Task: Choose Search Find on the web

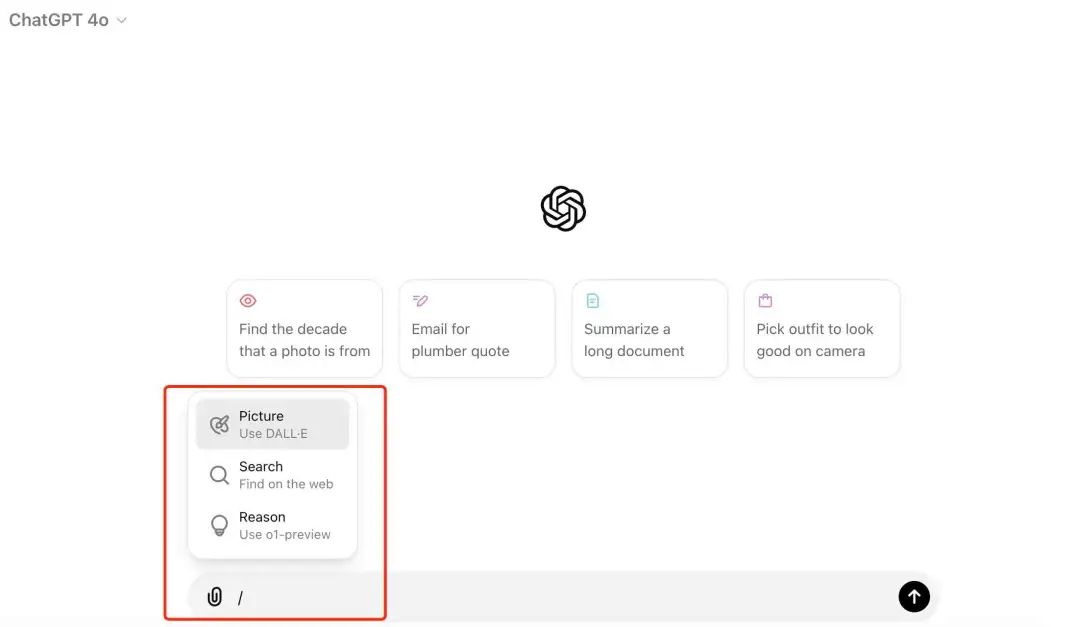Action: click(285, 475)
